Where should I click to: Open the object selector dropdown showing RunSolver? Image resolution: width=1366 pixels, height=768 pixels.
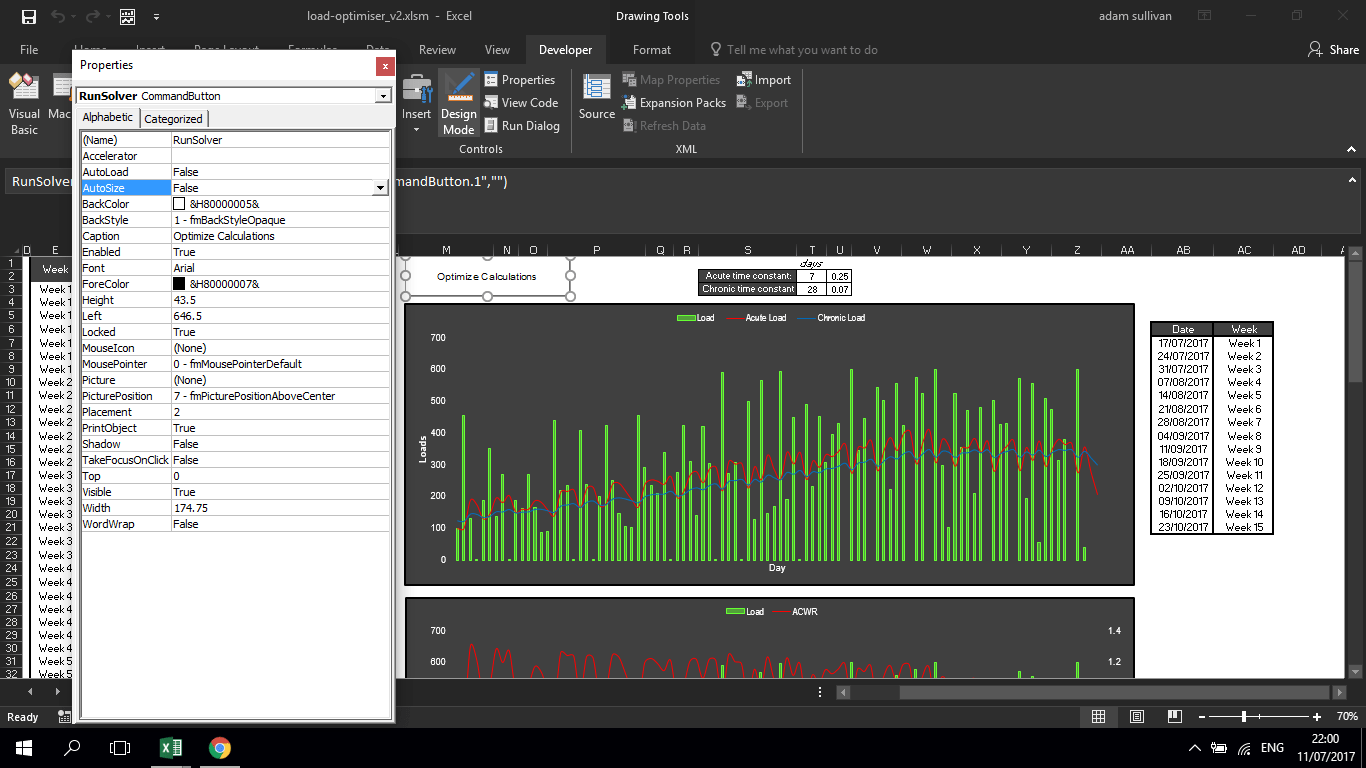click(382, 95)
